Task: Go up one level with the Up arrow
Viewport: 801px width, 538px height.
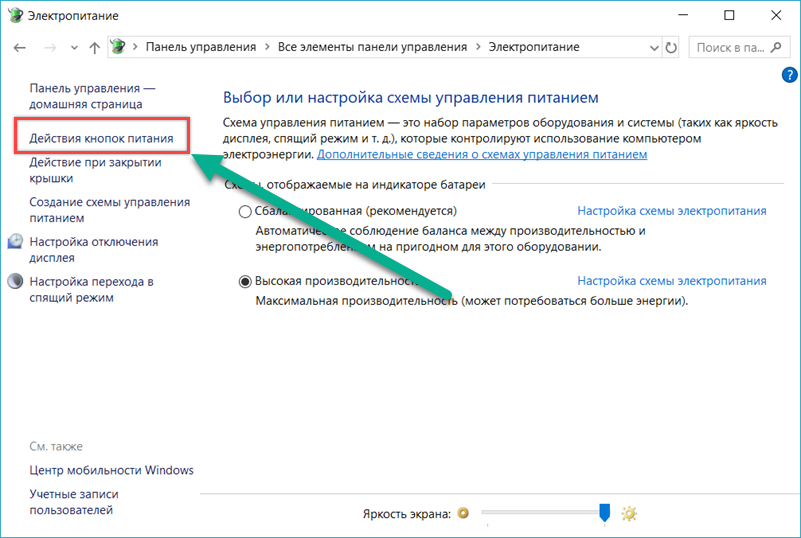Action: (x=95, y=48)
